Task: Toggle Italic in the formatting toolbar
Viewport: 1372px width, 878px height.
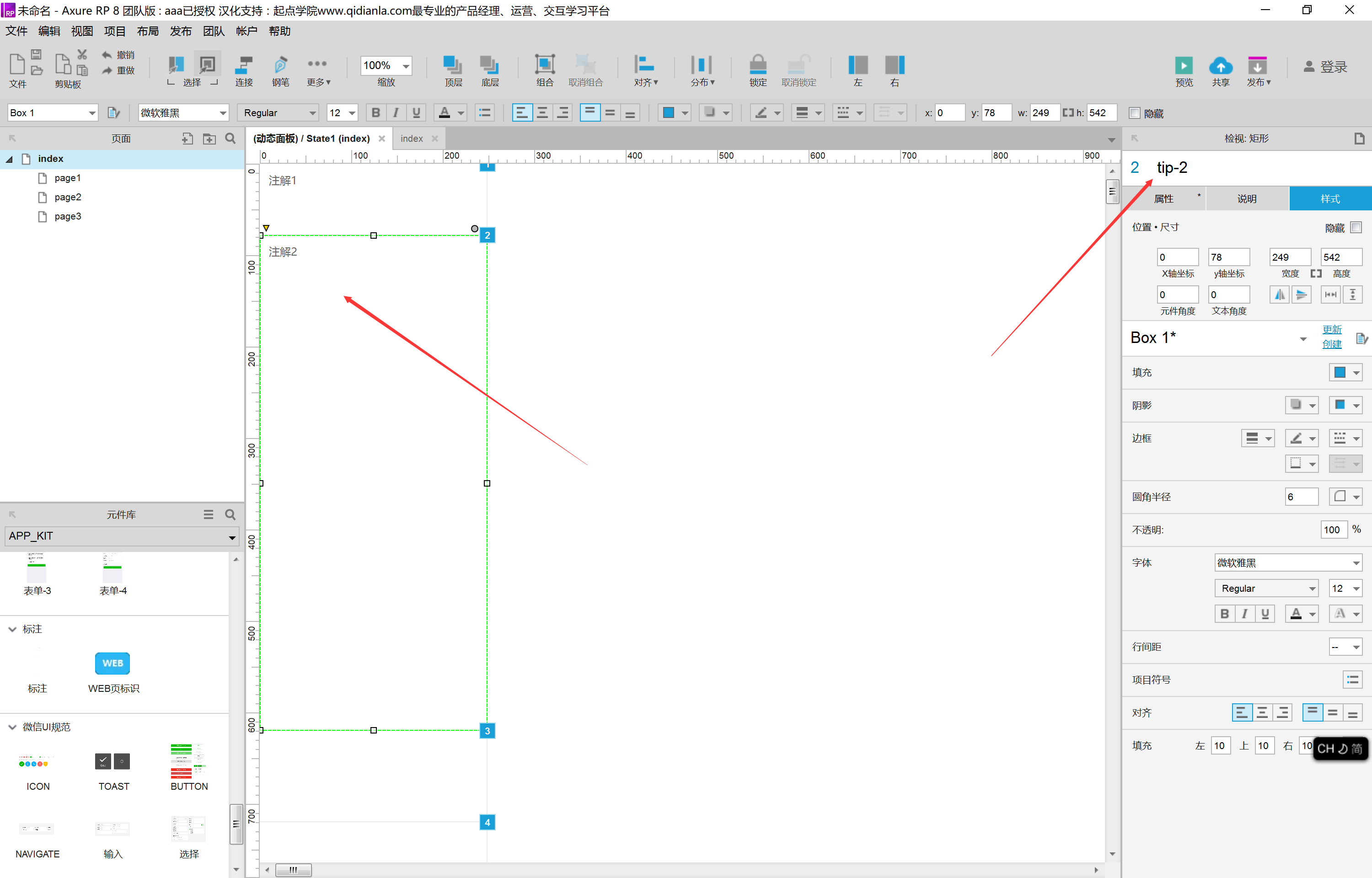Action: [x=396, y=113]
